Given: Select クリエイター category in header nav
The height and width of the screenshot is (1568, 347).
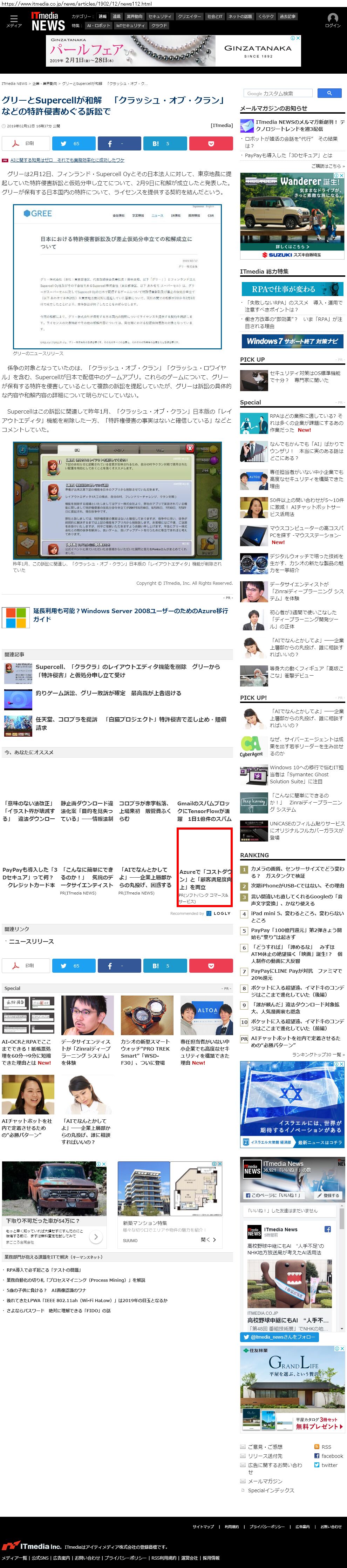Looking at the screenshot, I should (x=190, y=16).
